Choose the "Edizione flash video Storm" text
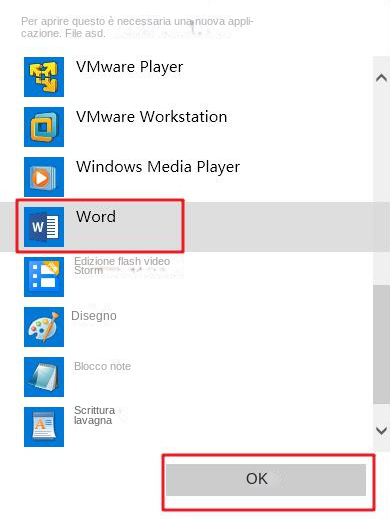The width and height of the screenshot is (390, 519). click(x=122, y=266)
